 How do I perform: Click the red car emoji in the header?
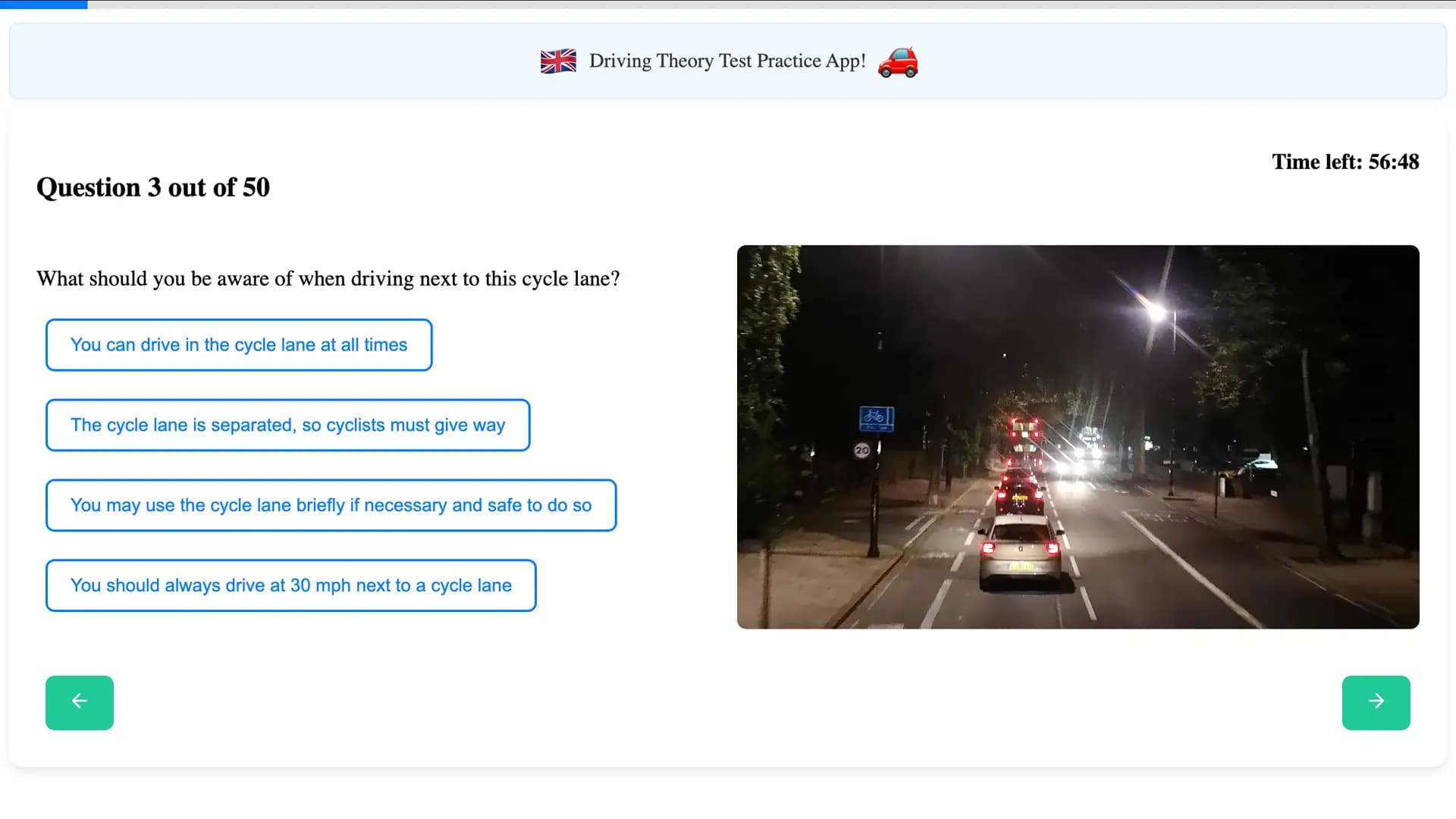coord(898,64)
